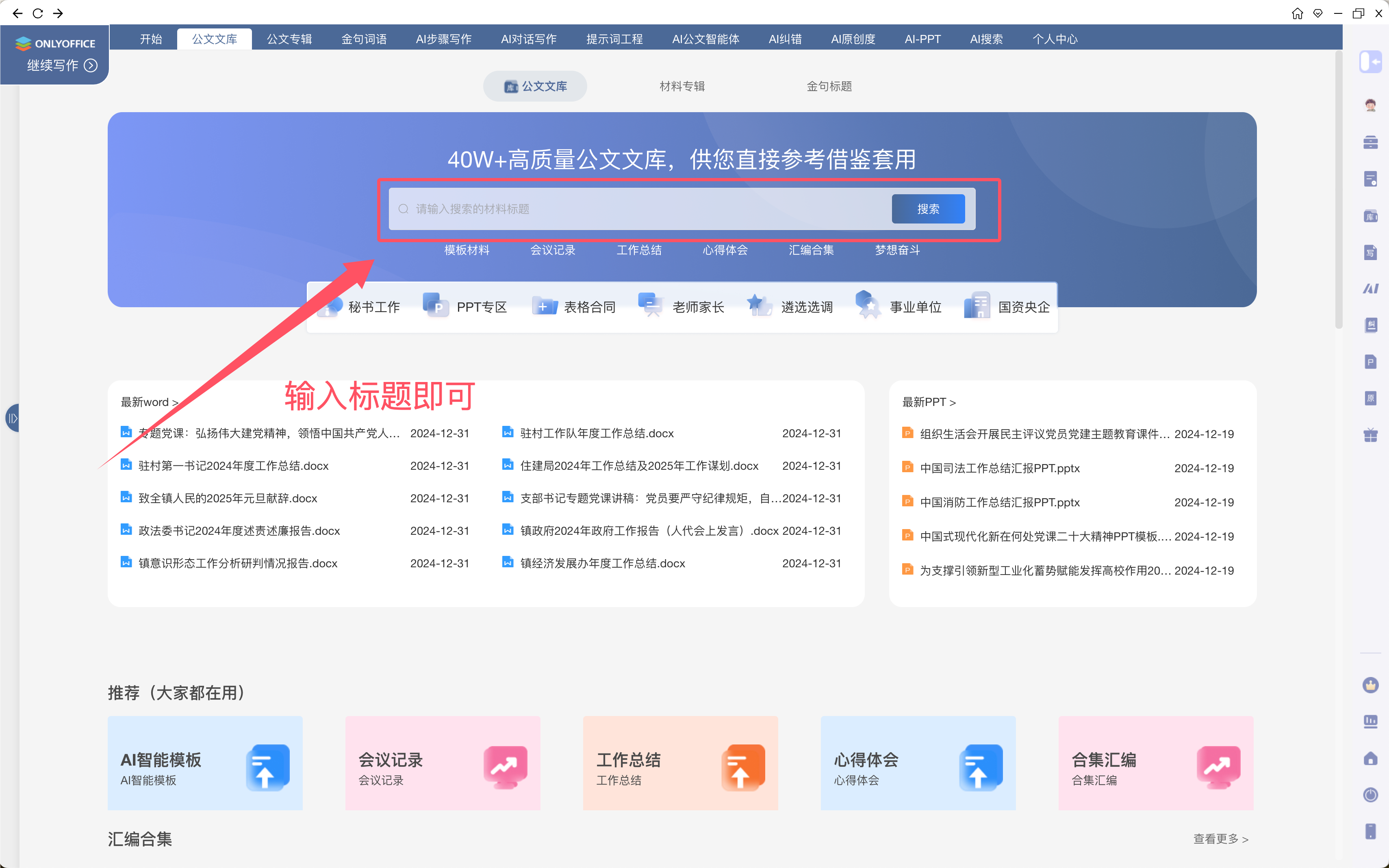Open the 合集汇编 recommendation card
The height and width of the screenshot is (868, 1389).
(1155, 763)
